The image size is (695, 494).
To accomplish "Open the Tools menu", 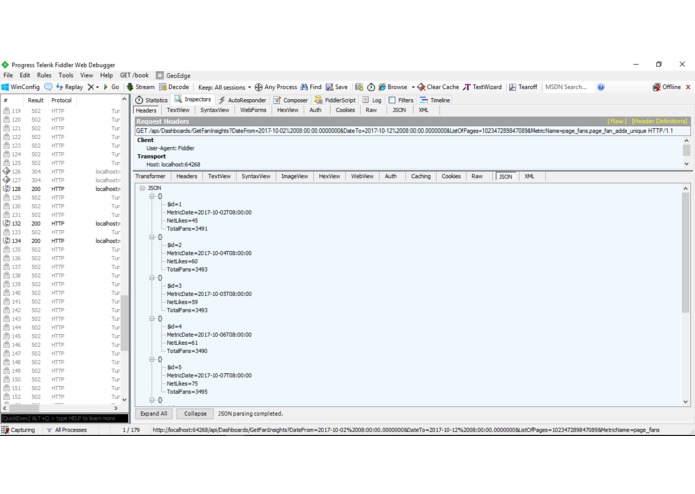I will click(x=66, y=75).
